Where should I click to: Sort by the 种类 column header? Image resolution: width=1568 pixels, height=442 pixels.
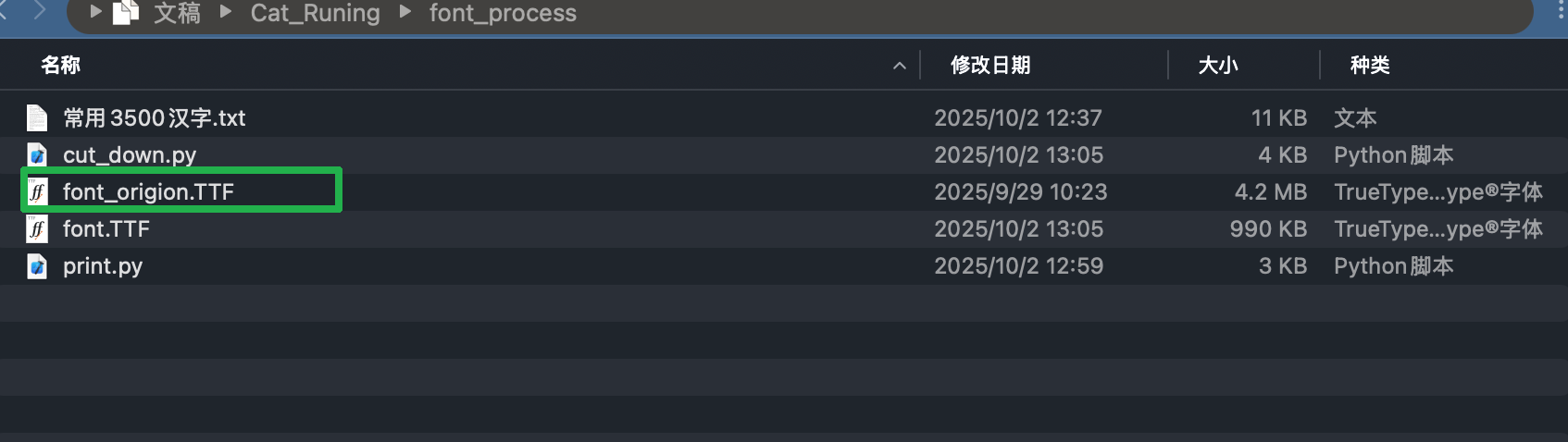click(1369, 65)
